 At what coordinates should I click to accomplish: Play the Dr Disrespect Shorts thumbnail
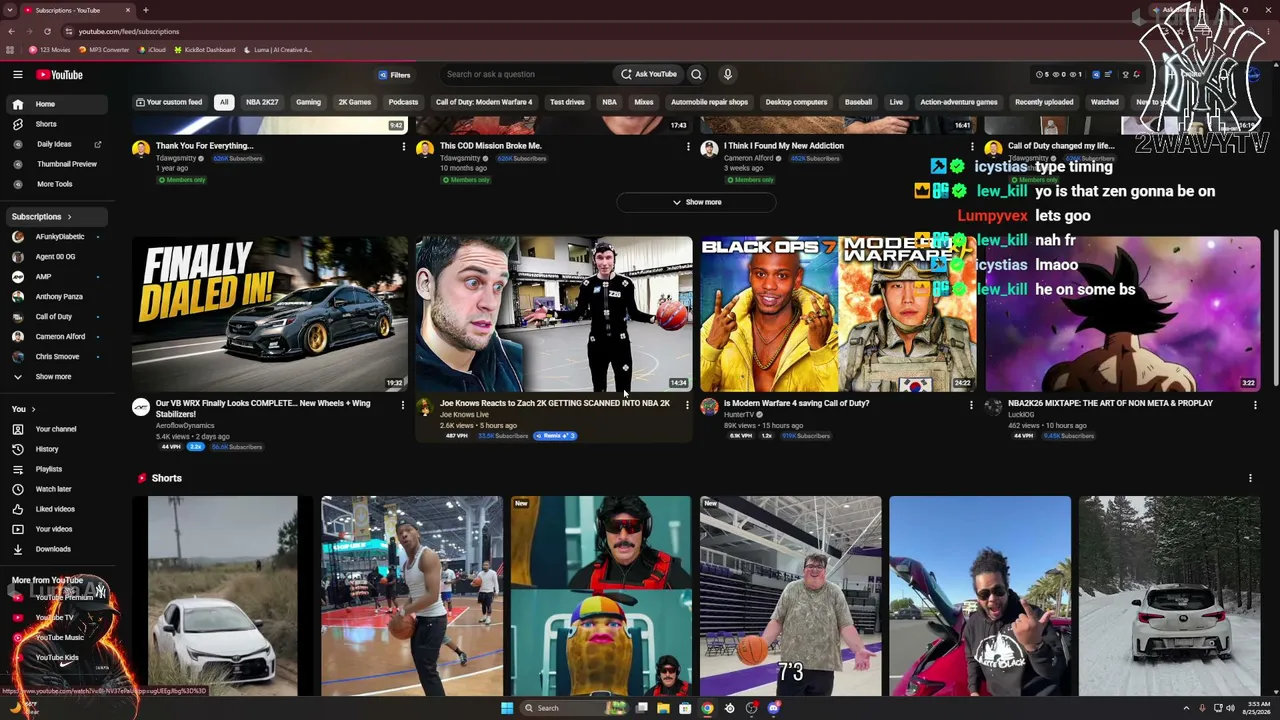pyautogui.click(x=601, y=595)
